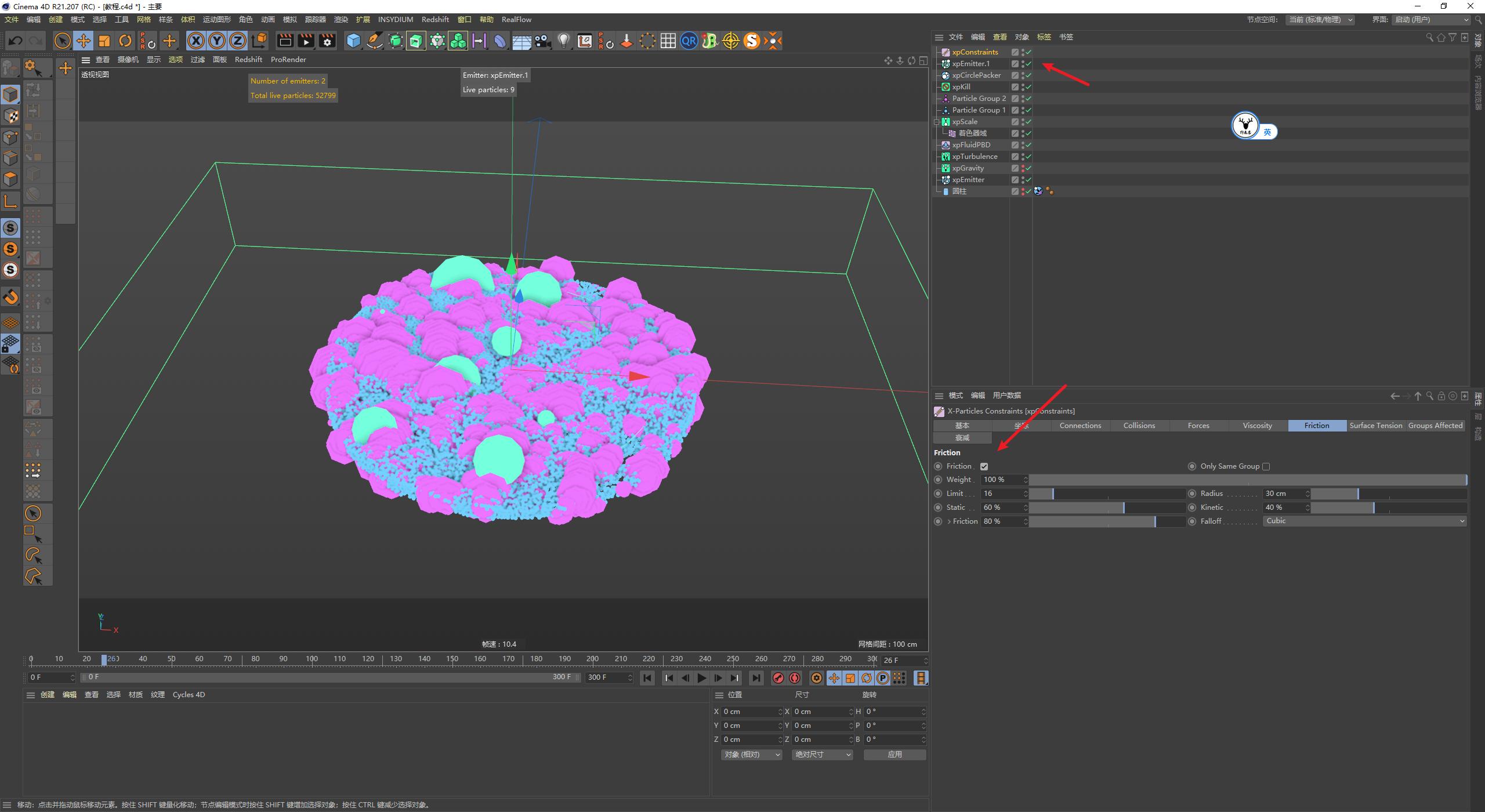
Task: Collapse the xpScale tree item
Action: click(x=937, y=121)
